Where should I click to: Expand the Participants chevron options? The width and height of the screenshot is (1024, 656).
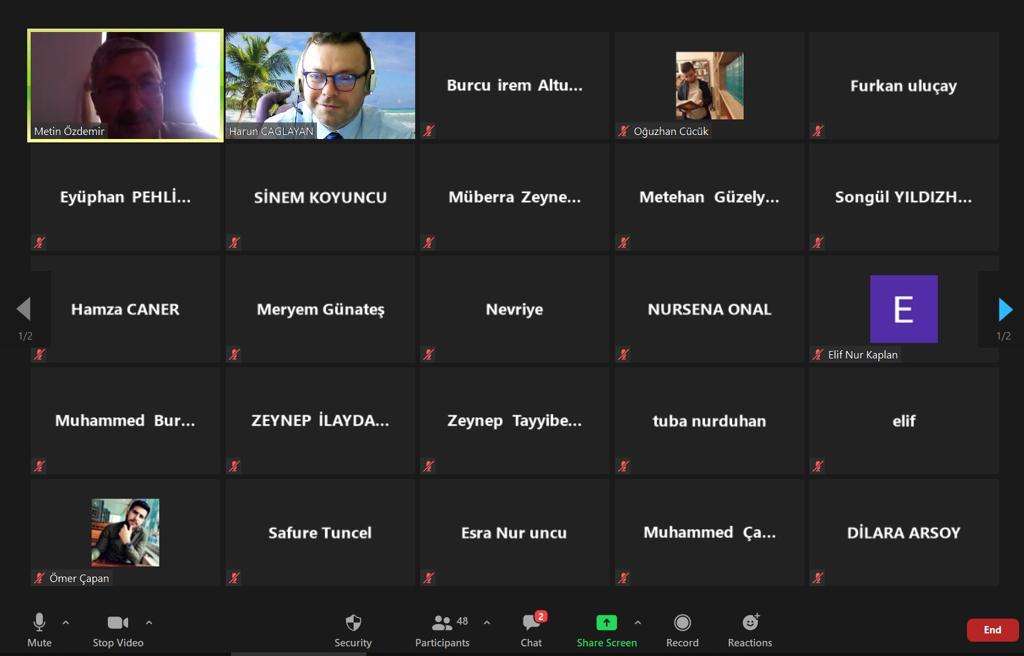[486, 620]
